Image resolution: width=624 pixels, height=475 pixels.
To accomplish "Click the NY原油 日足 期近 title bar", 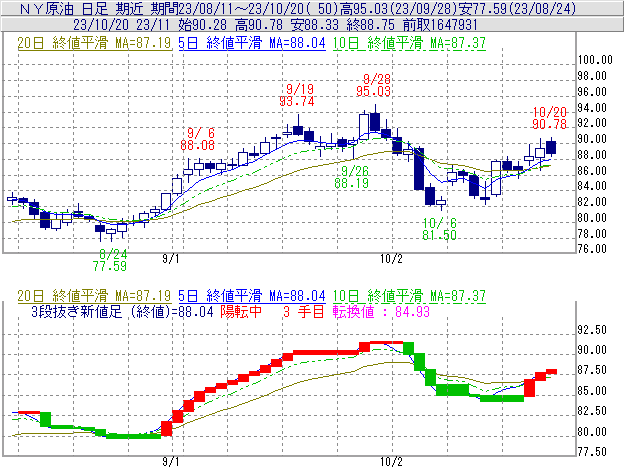I will pyautogui.click(x=312, y=8).
